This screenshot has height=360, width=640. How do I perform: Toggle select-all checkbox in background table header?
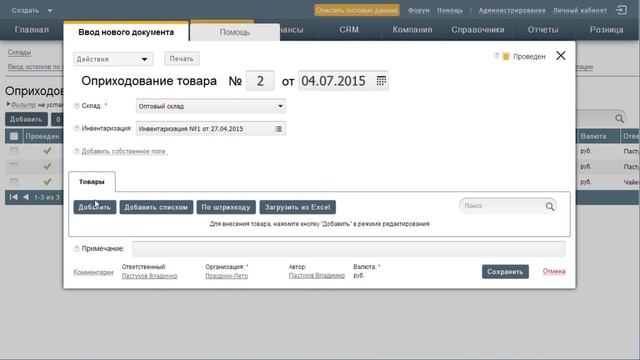(14, 136)
